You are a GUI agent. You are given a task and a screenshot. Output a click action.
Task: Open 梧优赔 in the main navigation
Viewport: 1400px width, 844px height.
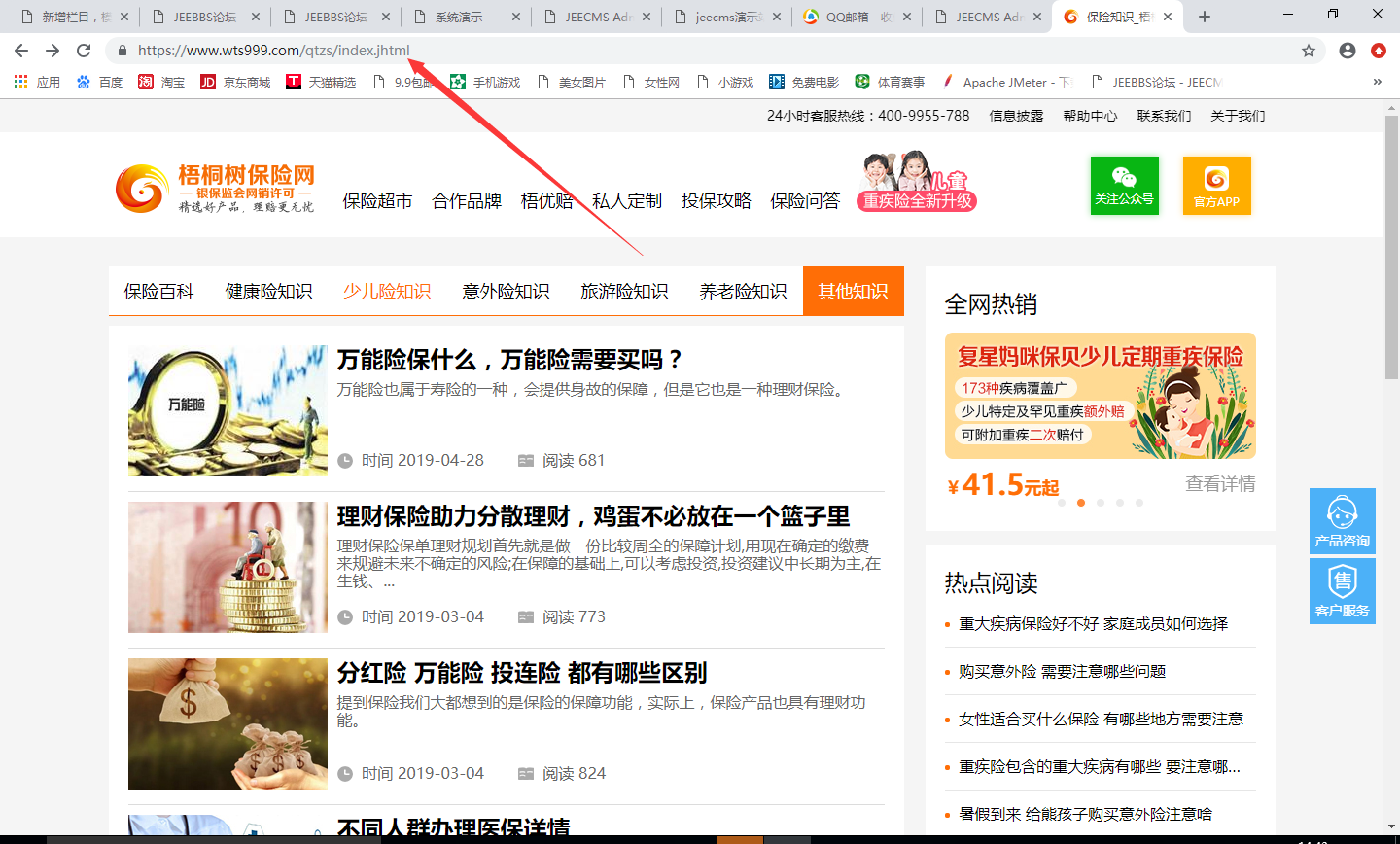pos(546,201)
